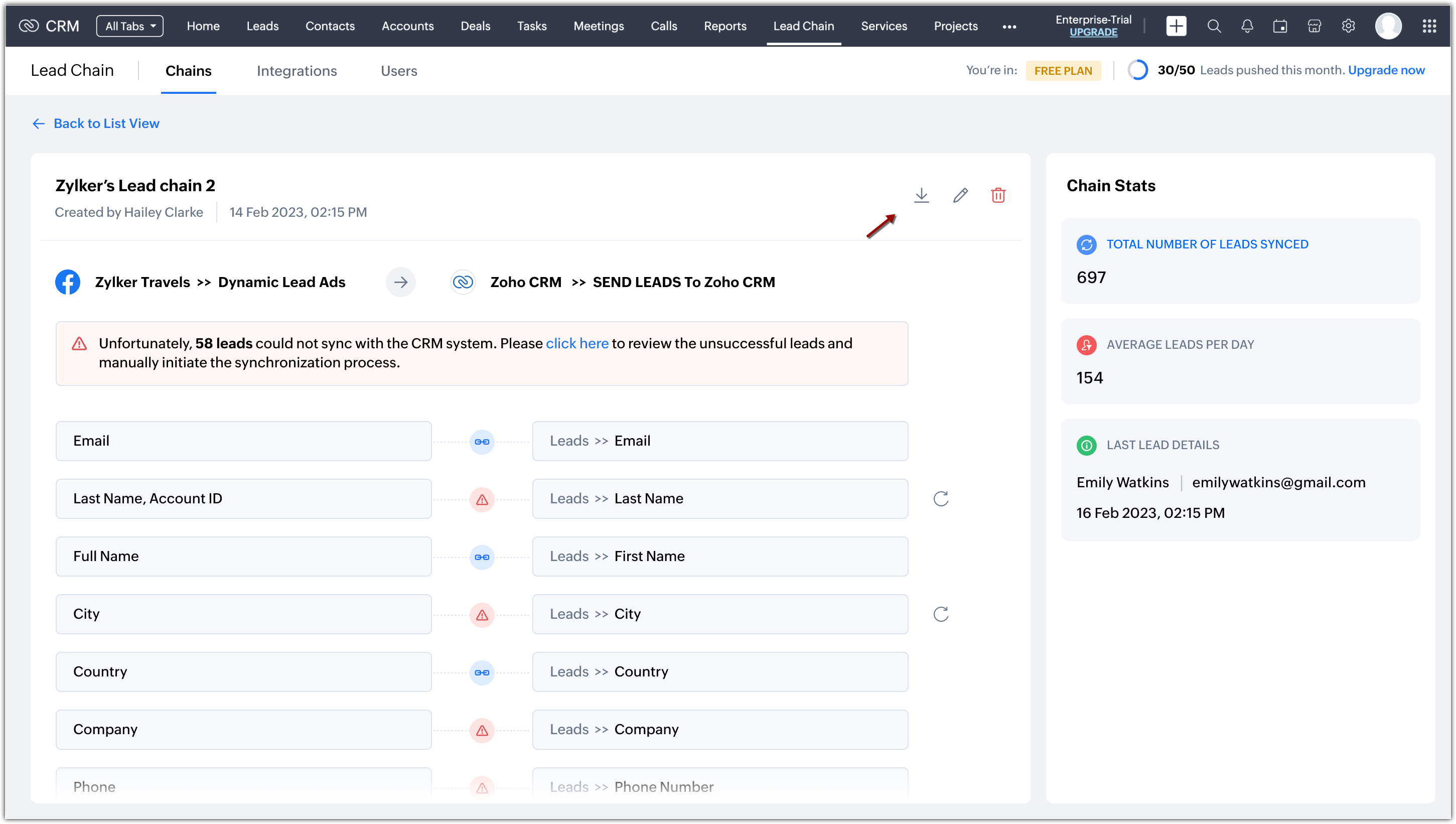This screenshot has width=1456, height=824.
Task: Click warning icon on Company mapping
Action: point(482,730)
